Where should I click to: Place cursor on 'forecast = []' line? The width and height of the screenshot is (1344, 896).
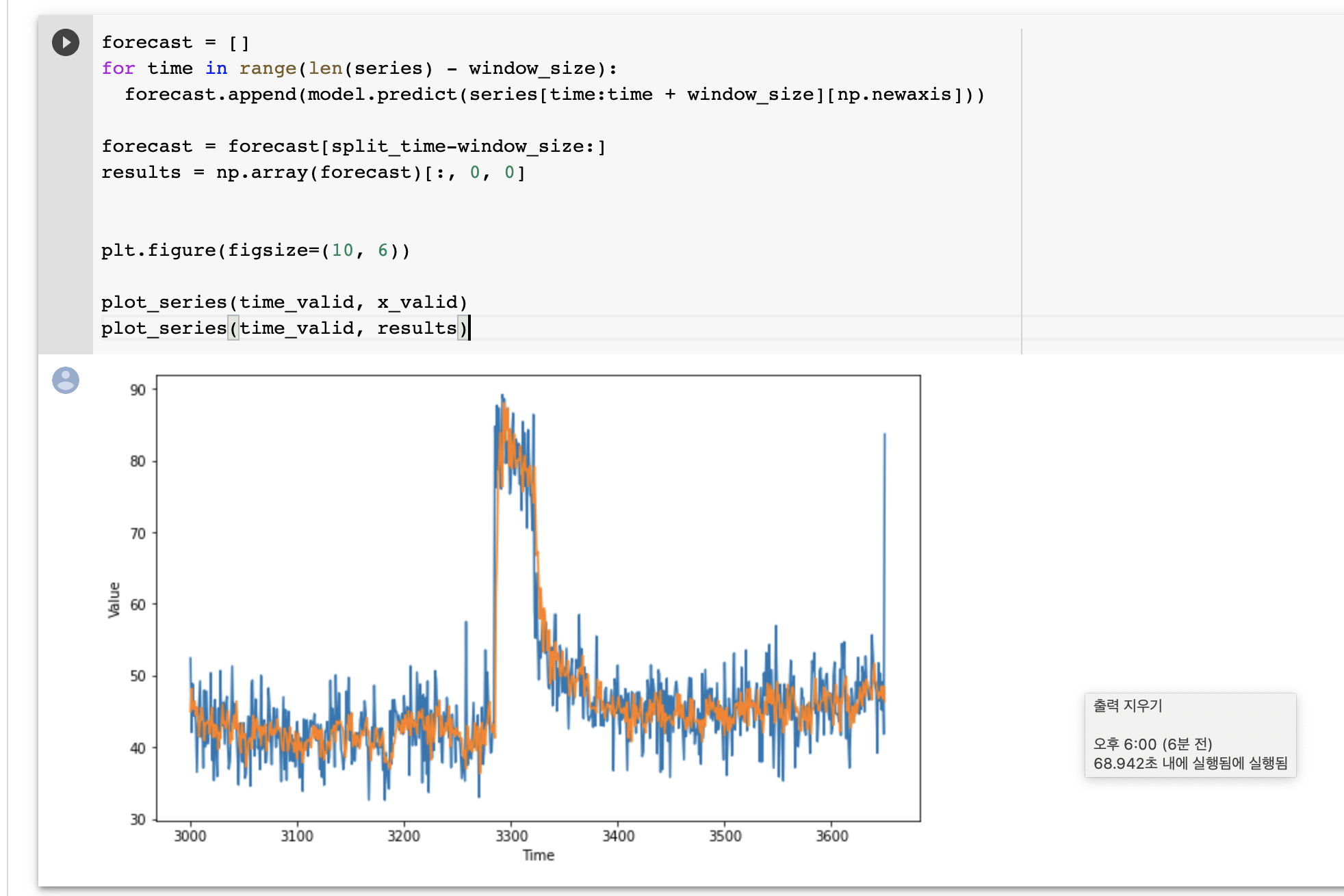click(176, 42)
